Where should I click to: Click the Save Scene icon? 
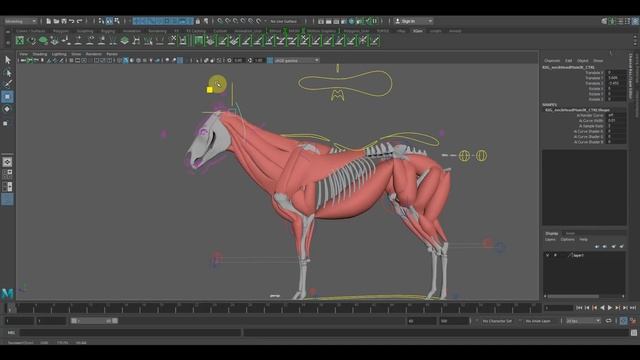point(64,21)
